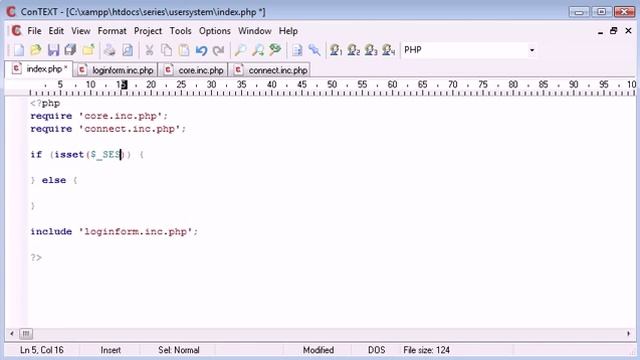Open the PHP highlighter dropdown
The image size is (640, 360).
(531, 50)
